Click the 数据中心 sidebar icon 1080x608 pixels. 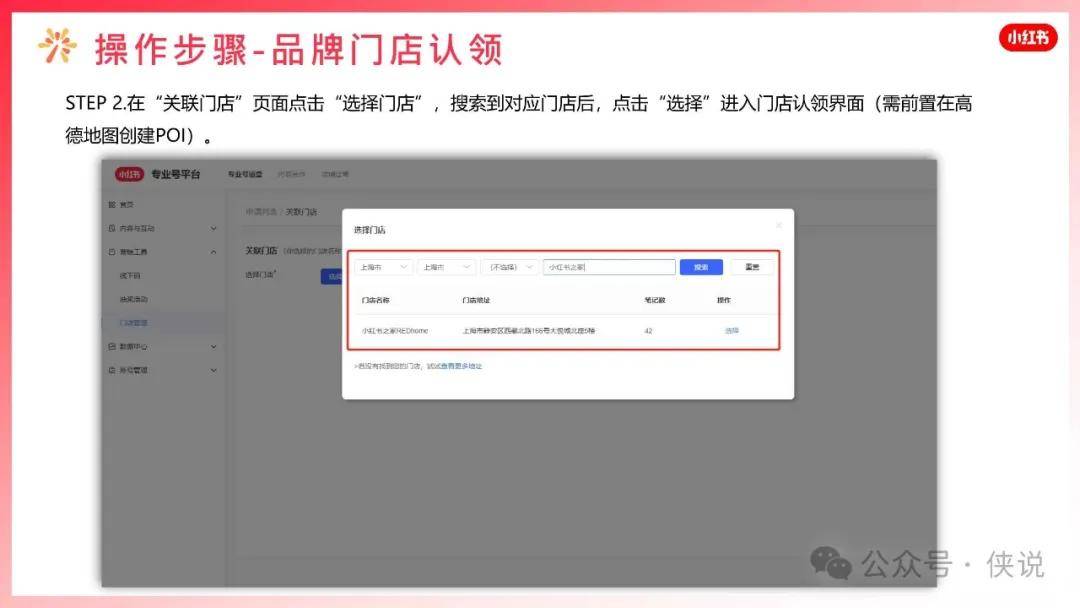(x=112, y=346)
